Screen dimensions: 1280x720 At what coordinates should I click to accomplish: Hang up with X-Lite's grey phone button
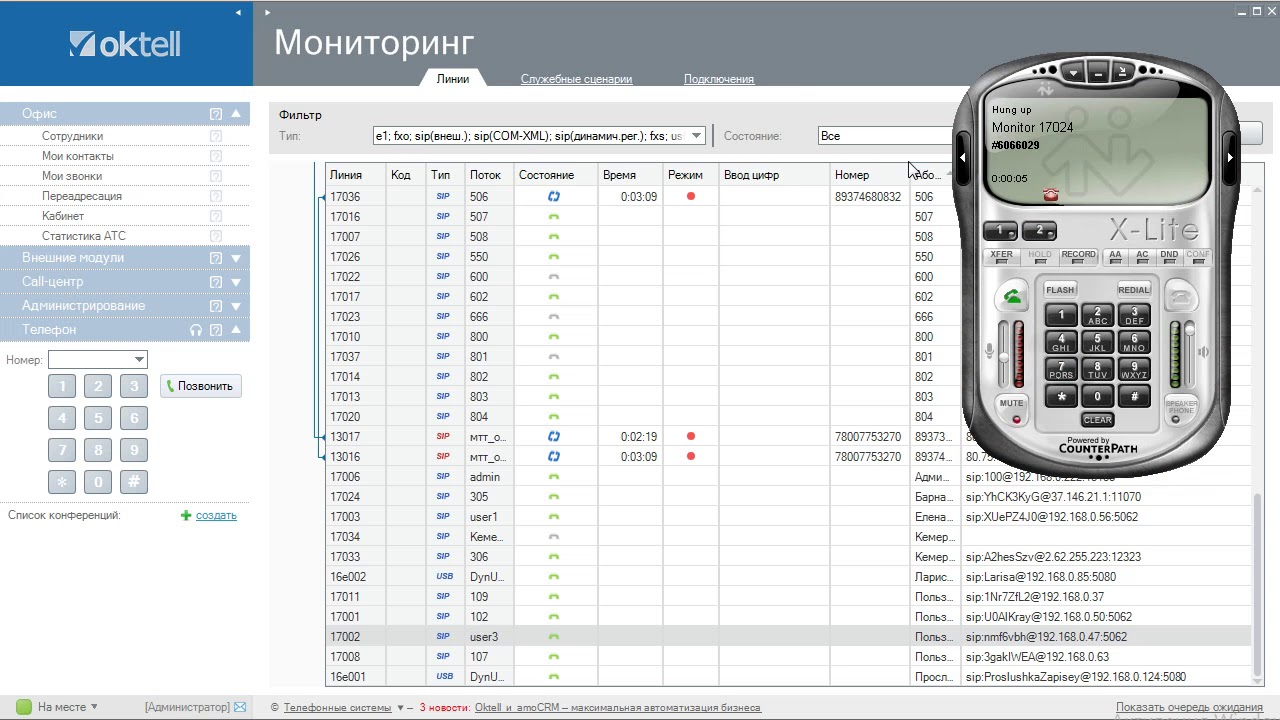(x=1181, y=297)
